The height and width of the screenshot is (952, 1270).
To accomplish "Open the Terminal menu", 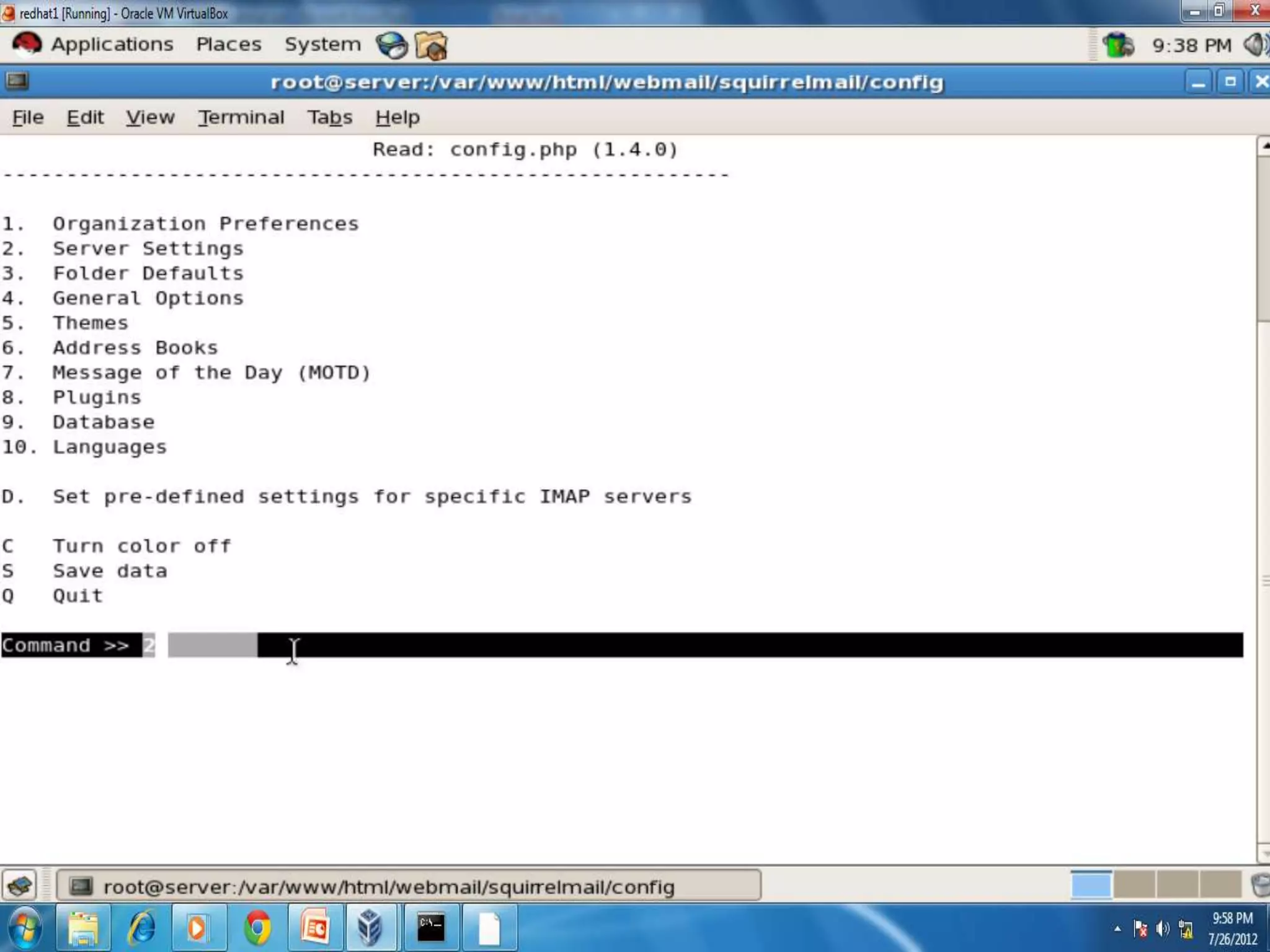I will 241,117.
